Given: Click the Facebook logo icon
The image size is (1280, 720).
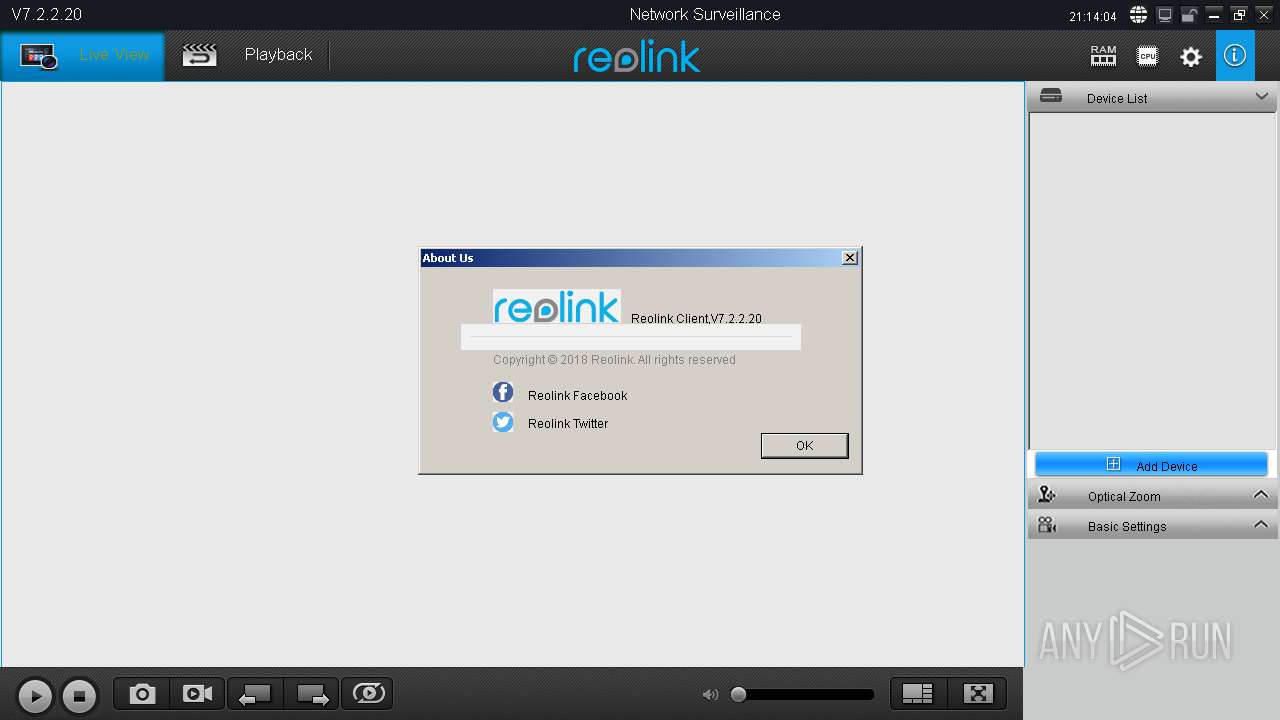Looking at the screenshot, I should tap(503, 392).
